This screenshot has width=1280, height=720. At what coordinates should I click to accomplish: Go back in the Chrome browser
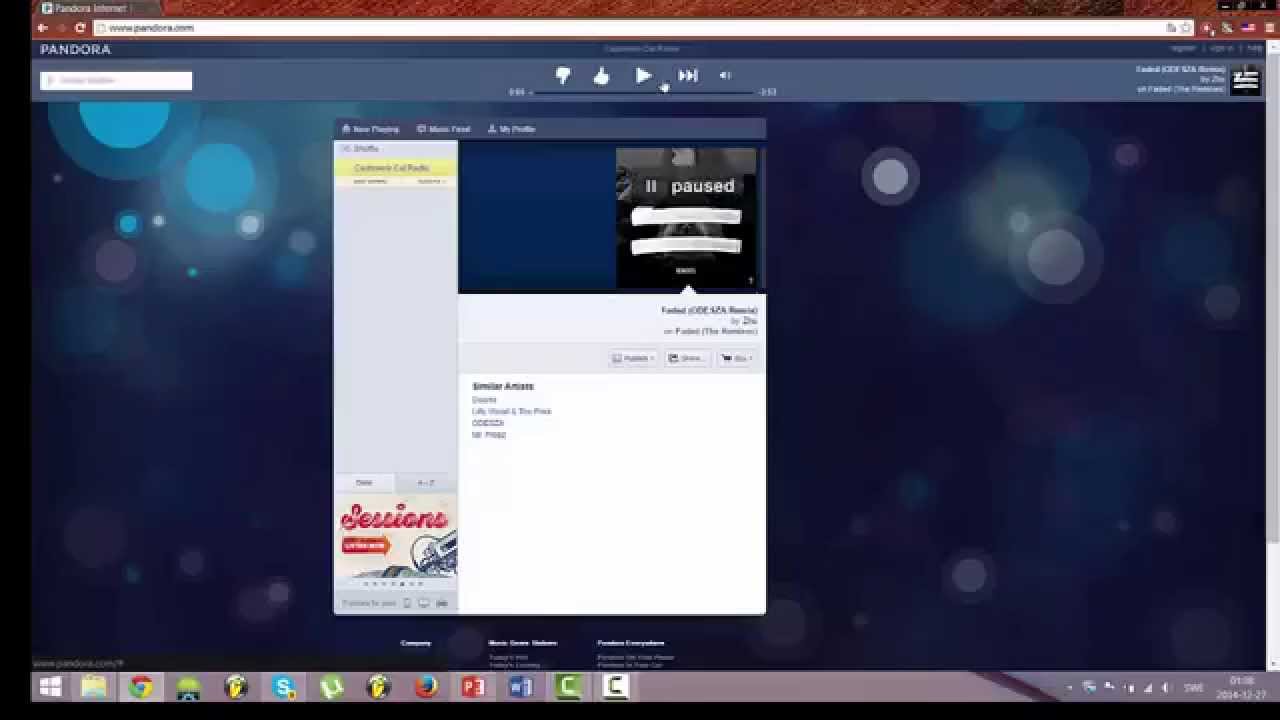(x=42, y=28)
